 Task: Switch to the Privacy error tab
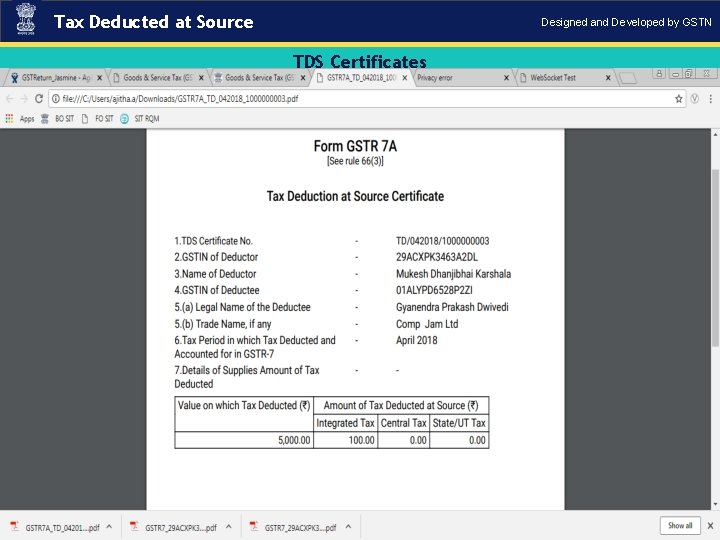pos(459,78)
